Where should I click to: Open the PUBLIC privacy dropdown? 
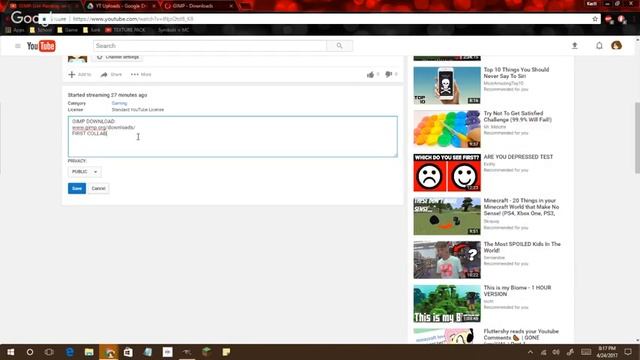[x=84, y=172]
